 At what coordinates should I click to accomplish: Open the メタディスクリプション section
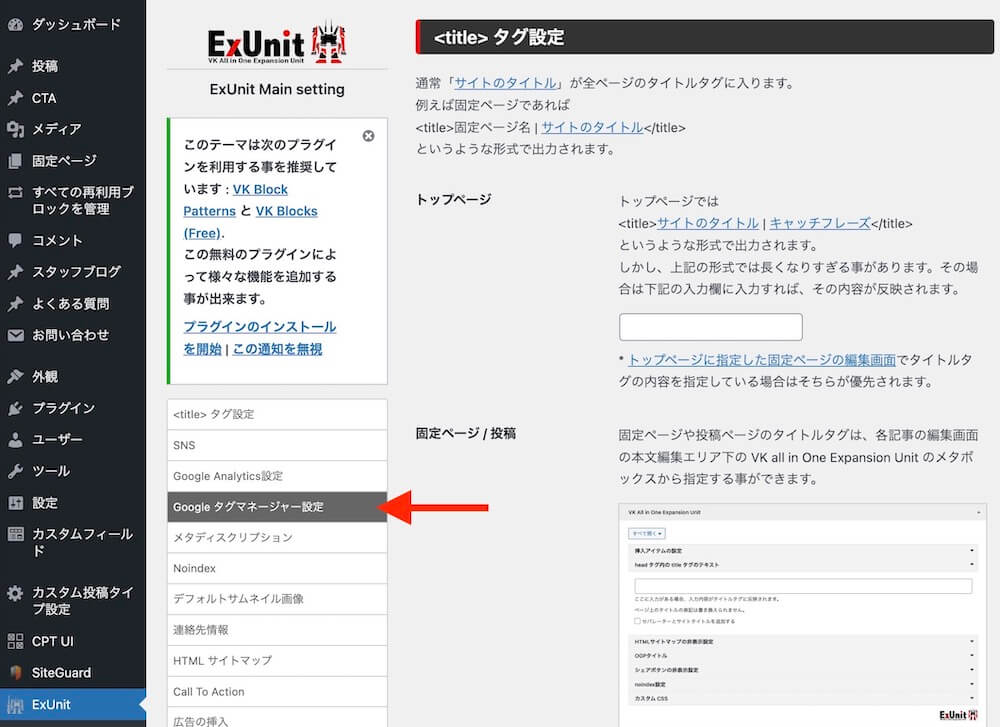point(277,538)
